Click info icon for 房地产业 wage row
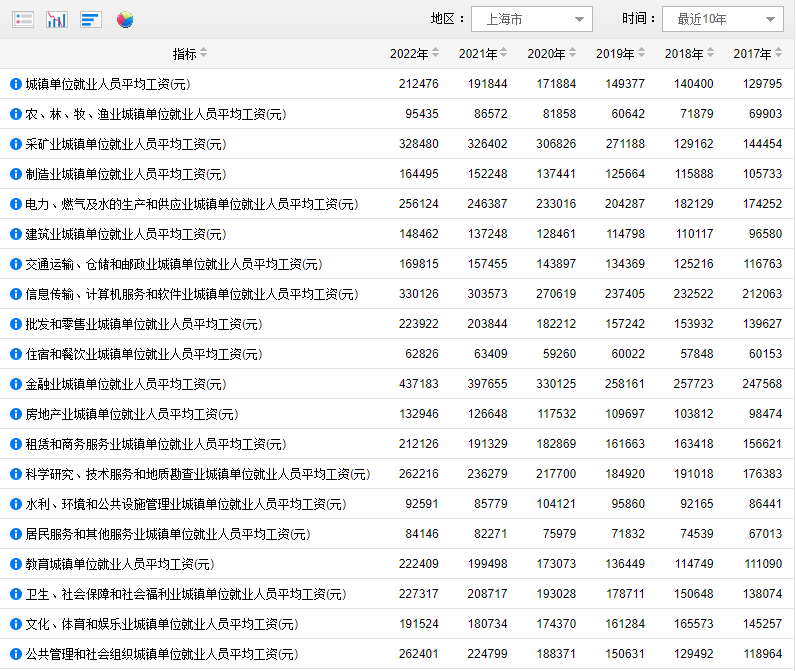This screenshot has height=671, width=796. 16,414
